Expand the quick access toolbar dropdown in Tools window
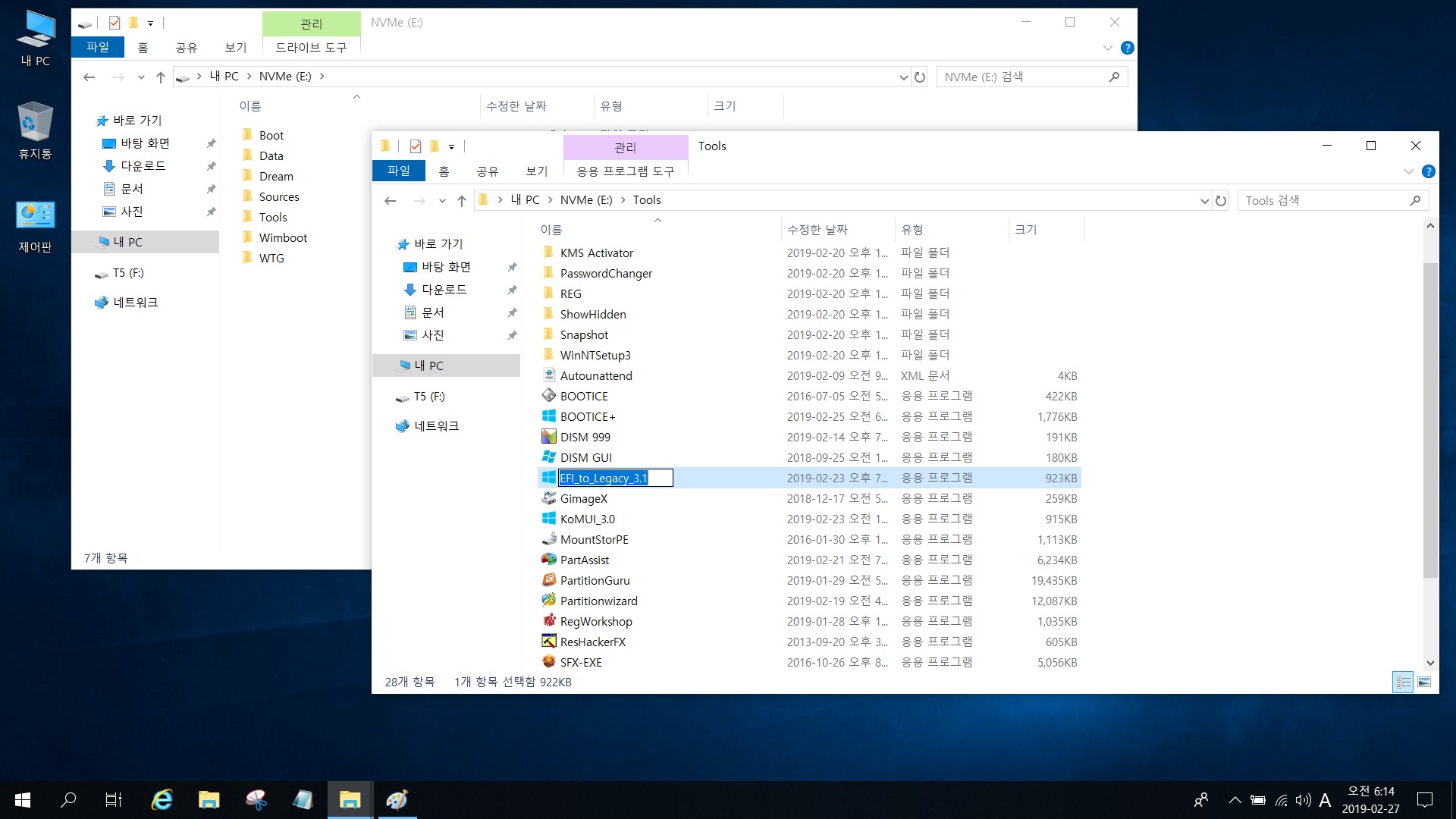 [451, 147]
